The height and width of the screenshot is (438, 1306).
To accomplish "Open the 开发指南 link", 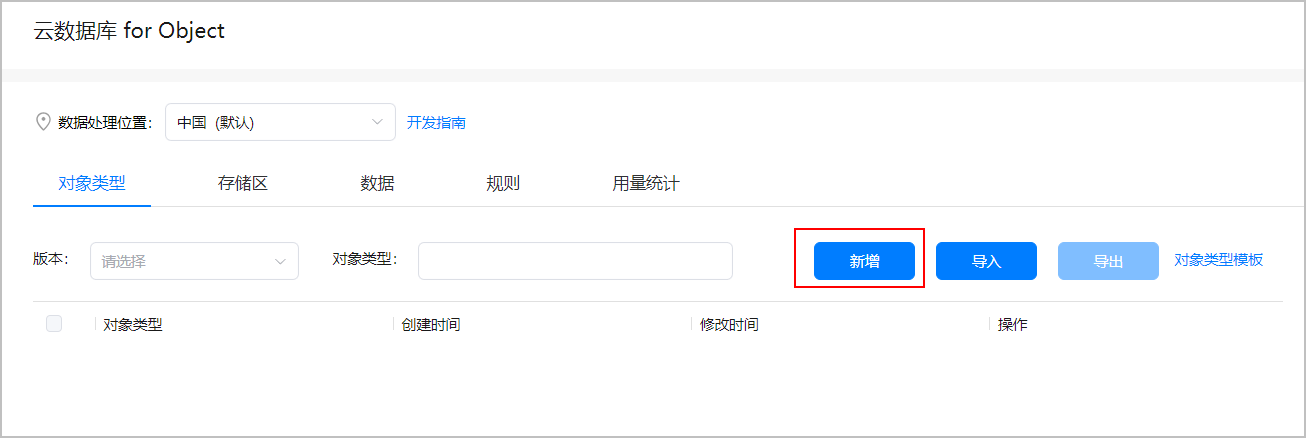I will click(436, 123).
